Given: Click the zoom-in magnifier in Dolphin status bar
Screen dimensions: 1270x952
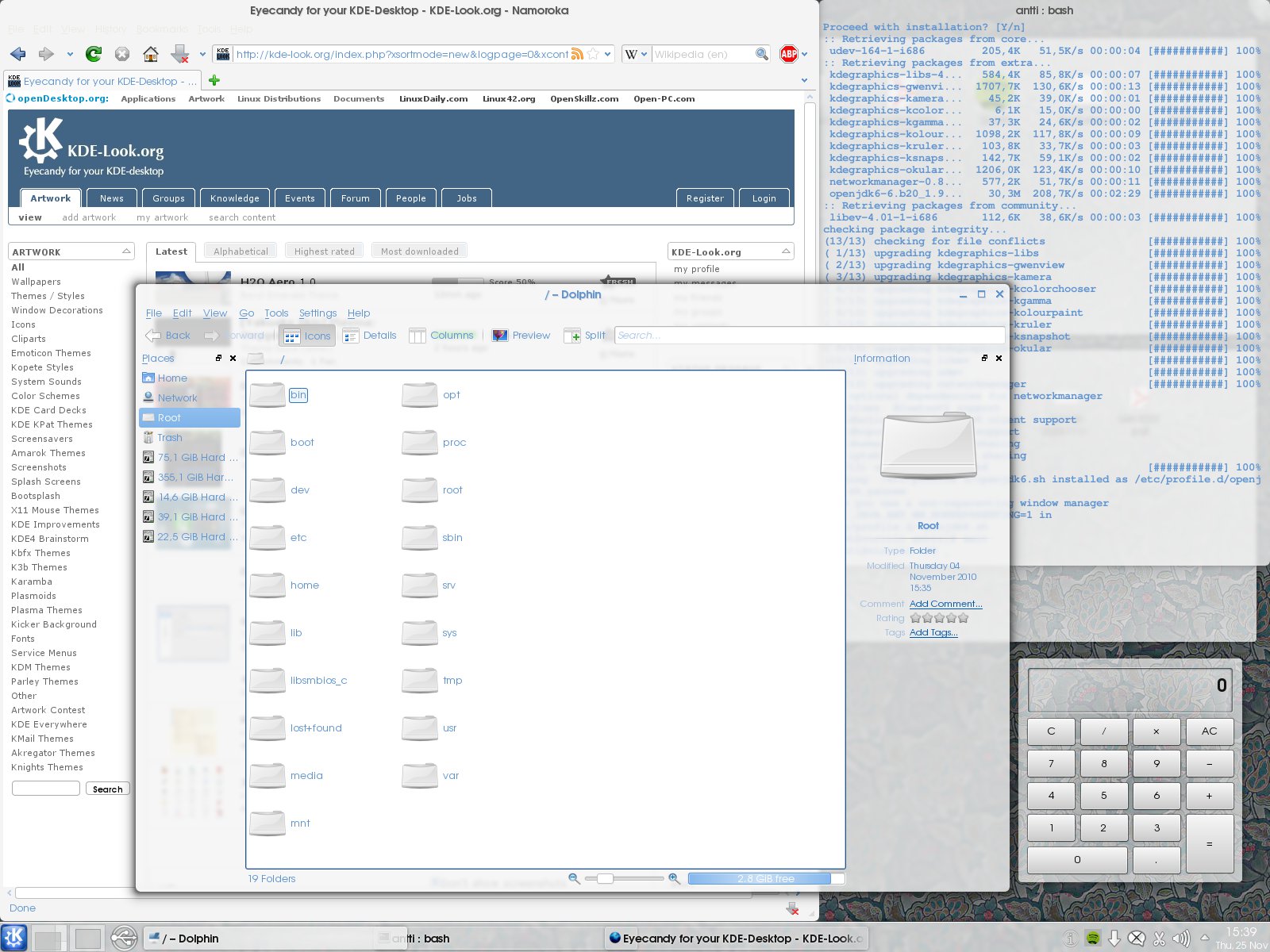Looking at the screenshot, I should [x=674, y=878].
